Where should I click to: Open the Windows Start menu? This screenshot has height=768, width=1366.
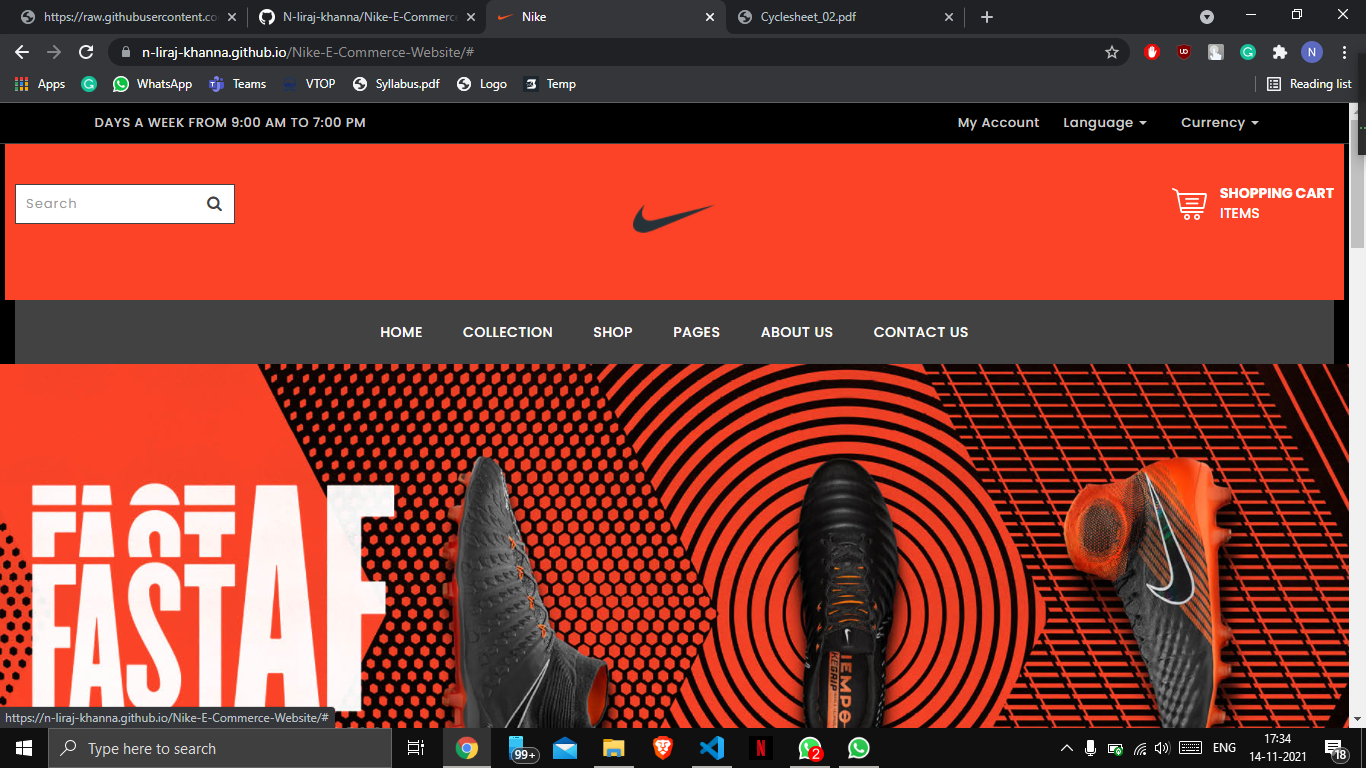[24, 748]
